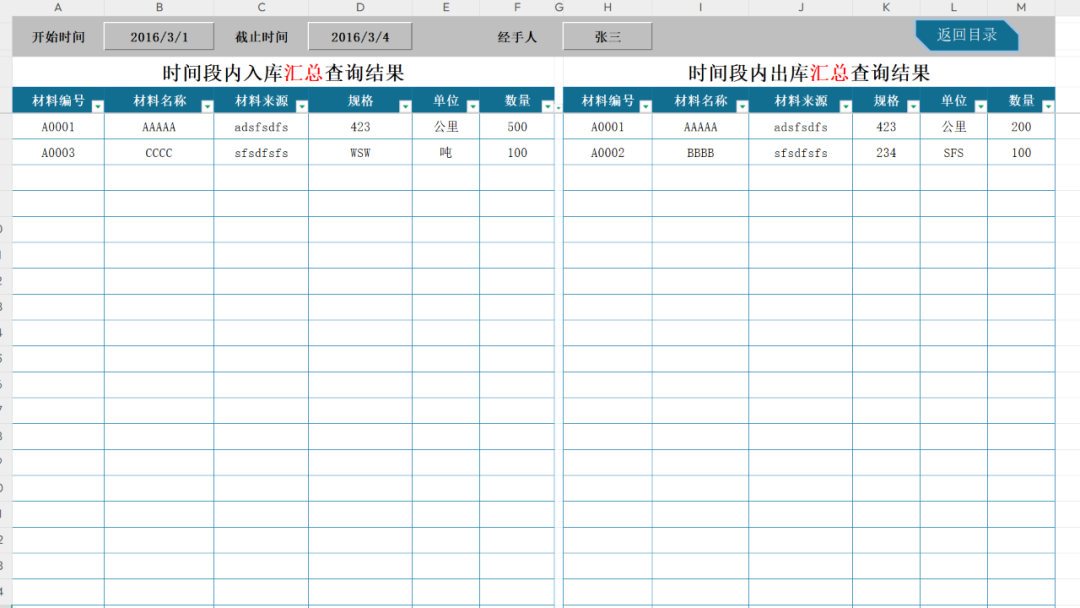
Task: Click AAAAA in 入库 table
Action: coord(159,127)
